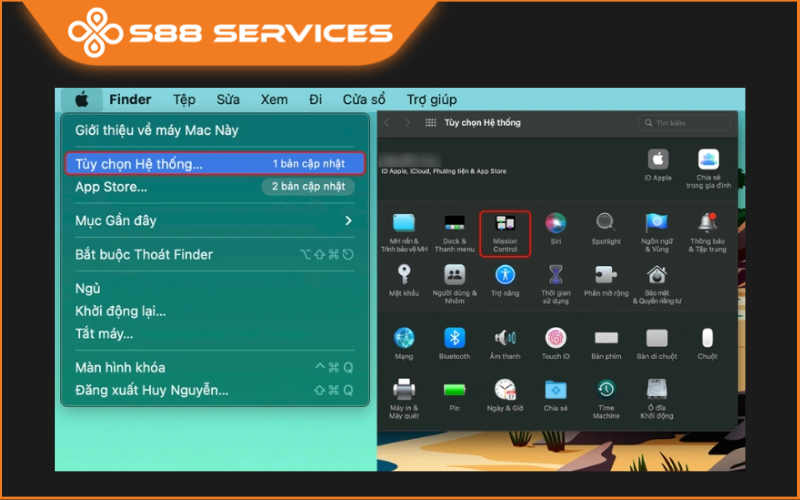Select Tắt máy… entry
Screen dimensions: 800x500
click(215, 334)
